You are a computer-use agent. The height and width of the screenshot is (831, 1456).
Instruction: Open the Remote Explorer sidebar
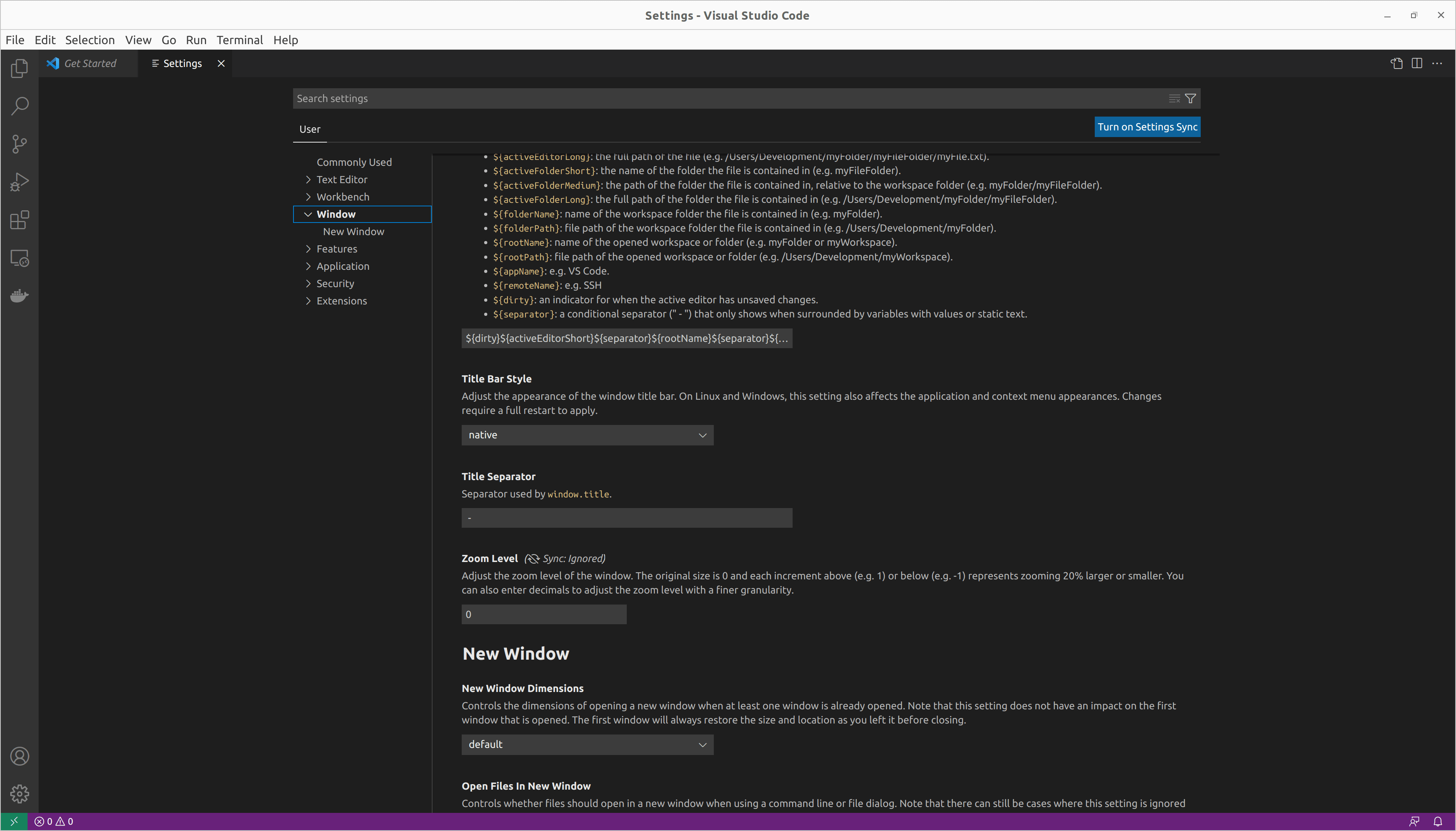tap(19, 258)
